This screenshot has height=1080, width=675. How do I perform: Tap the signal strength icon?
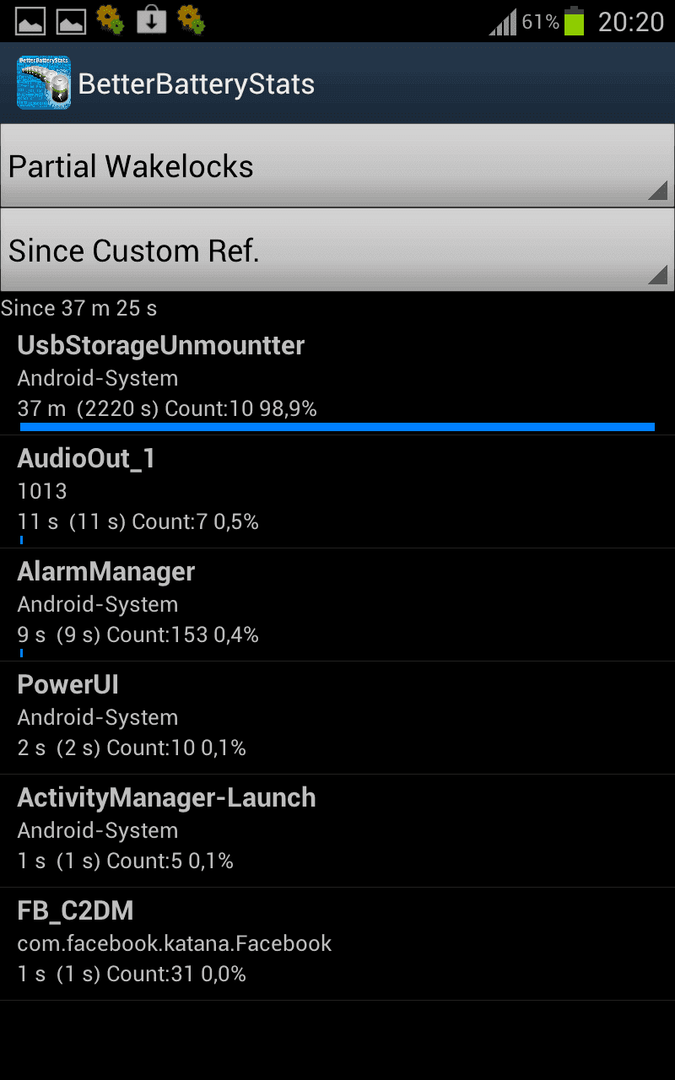(503, 23)
